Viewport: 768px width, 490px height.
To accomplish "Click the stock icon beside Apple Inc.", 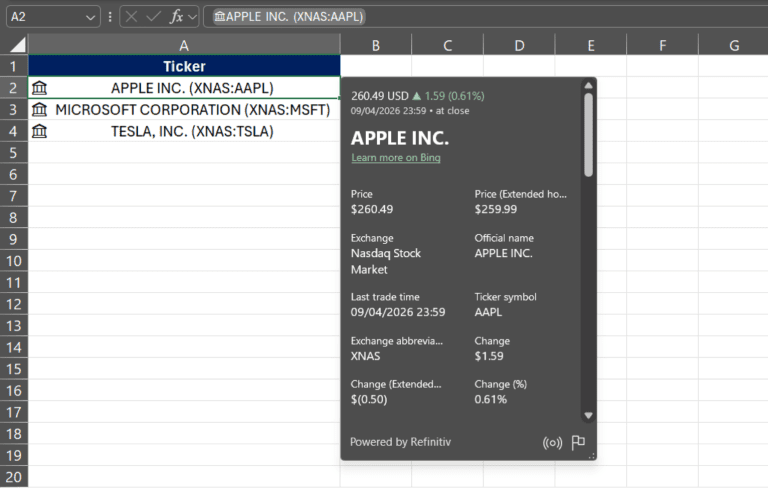I will (x=39, y=88).
